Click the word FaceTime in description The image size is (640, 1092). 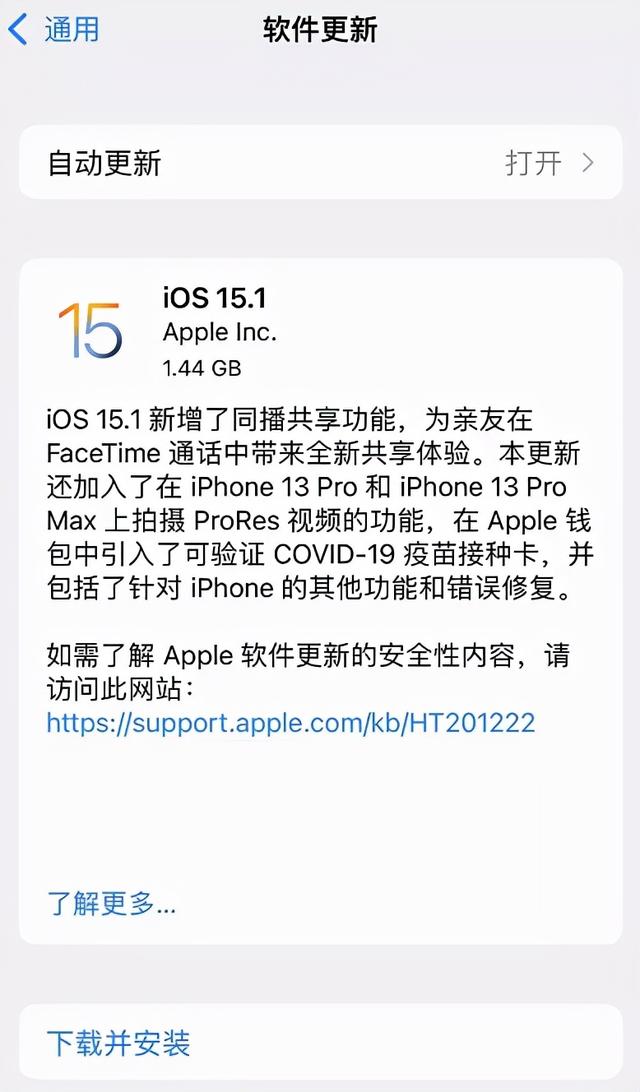coord(103,453)
